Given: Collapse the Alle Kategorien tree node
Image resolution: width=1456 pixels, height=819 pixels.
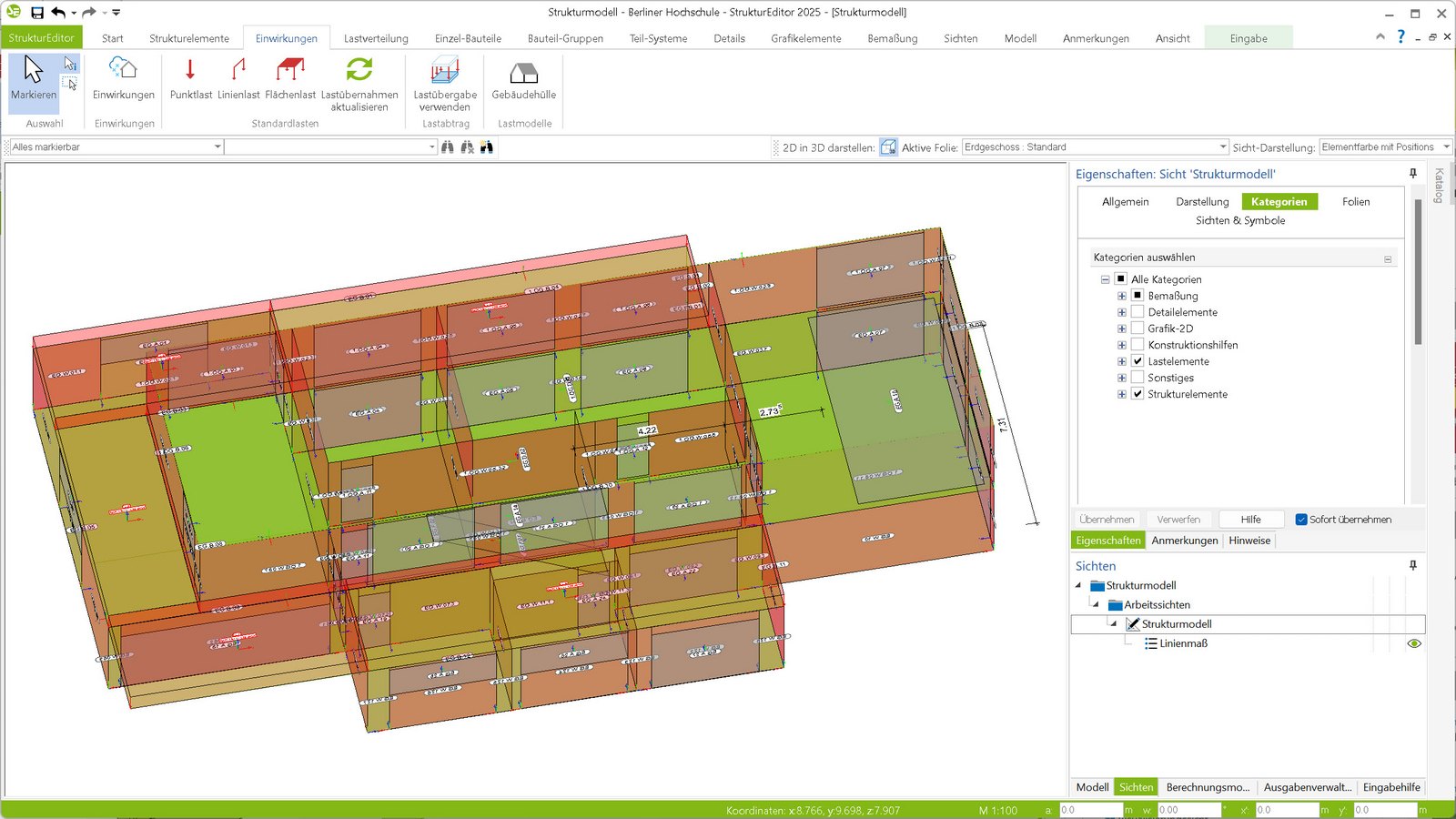Looking at the screenshot, I should pos(1105,279).
